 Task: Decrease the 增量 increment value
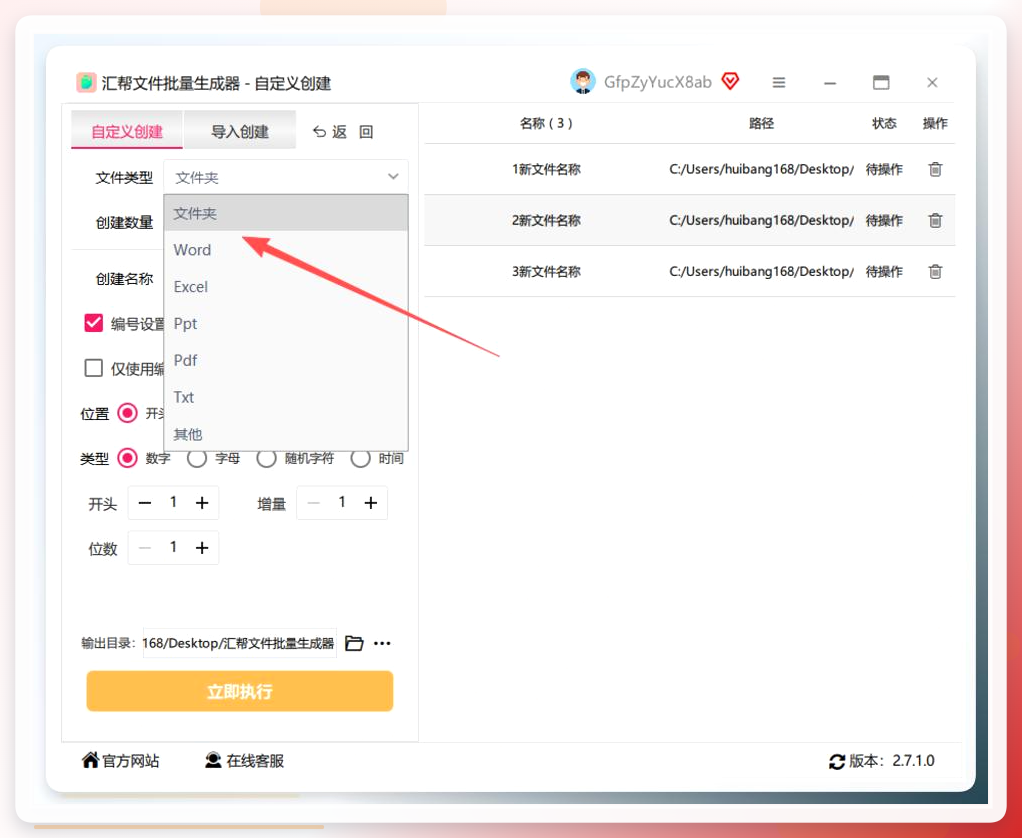(314, 502)
